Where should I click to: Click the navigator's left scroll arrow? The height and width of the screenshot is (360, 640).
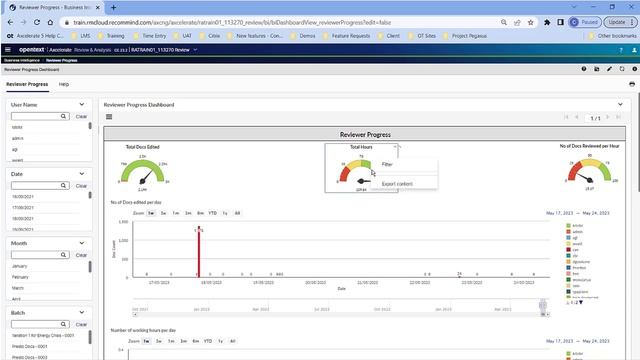135,314
